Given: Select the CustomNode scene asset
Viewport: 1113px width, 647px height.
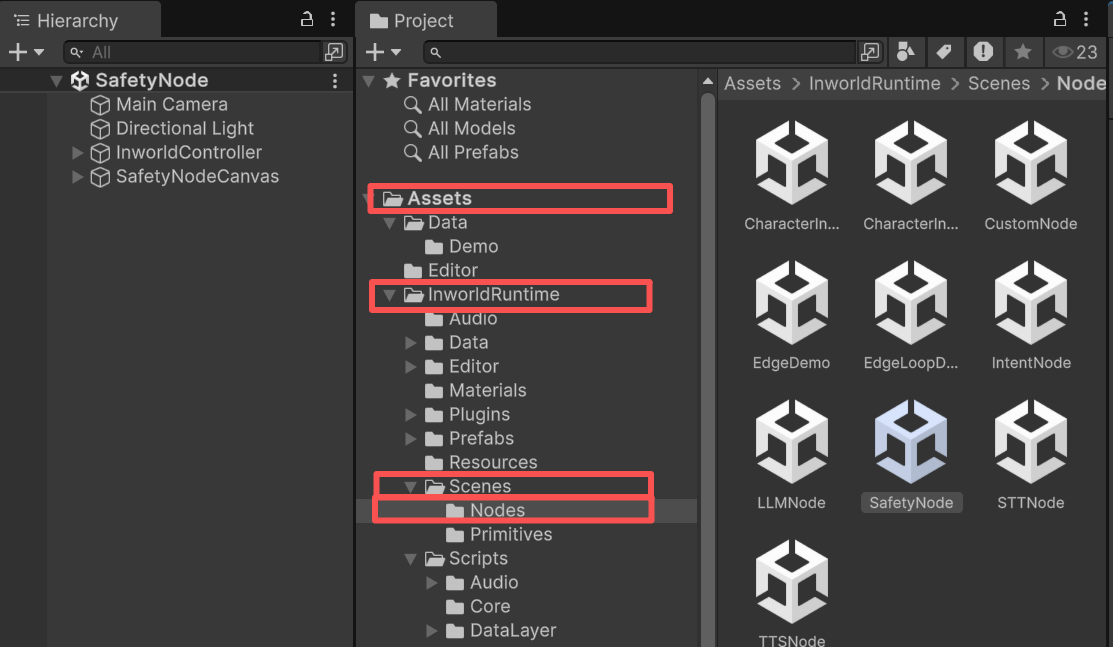Looking at the screenshot, I should pos(1031,175).
